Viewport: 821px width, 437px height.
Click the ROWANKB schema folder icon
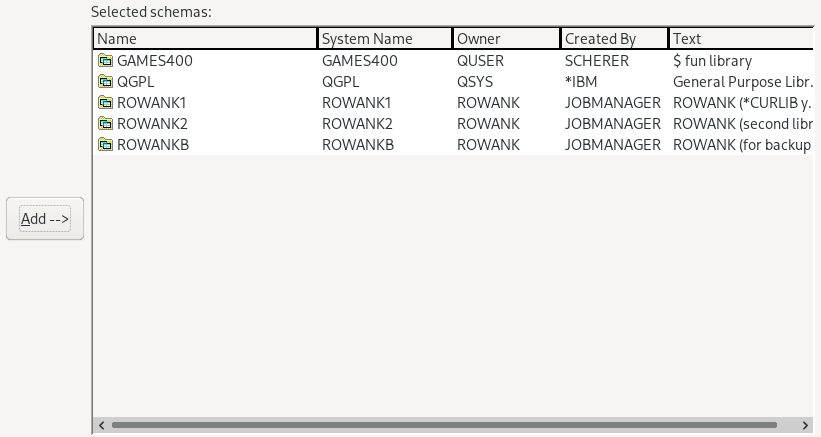pyautogui.click(x=105, y=145)
